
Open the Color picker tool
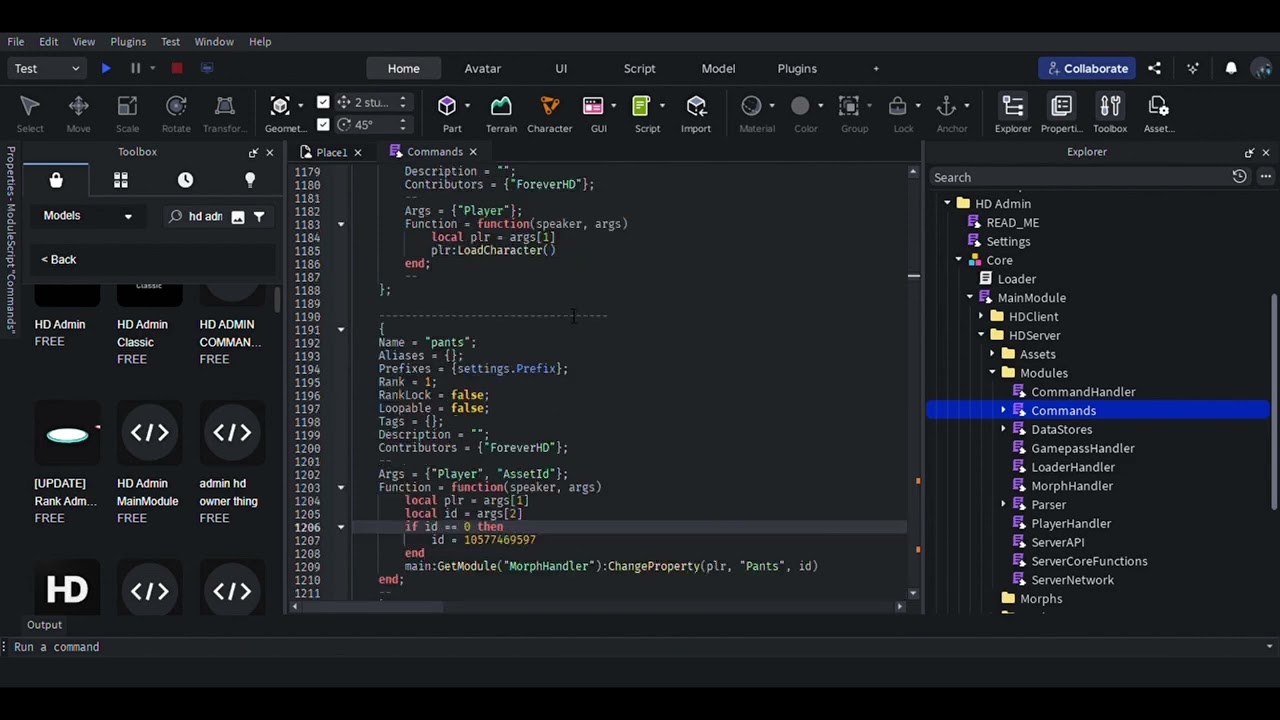pyautogui.click(x=800, y=106)
